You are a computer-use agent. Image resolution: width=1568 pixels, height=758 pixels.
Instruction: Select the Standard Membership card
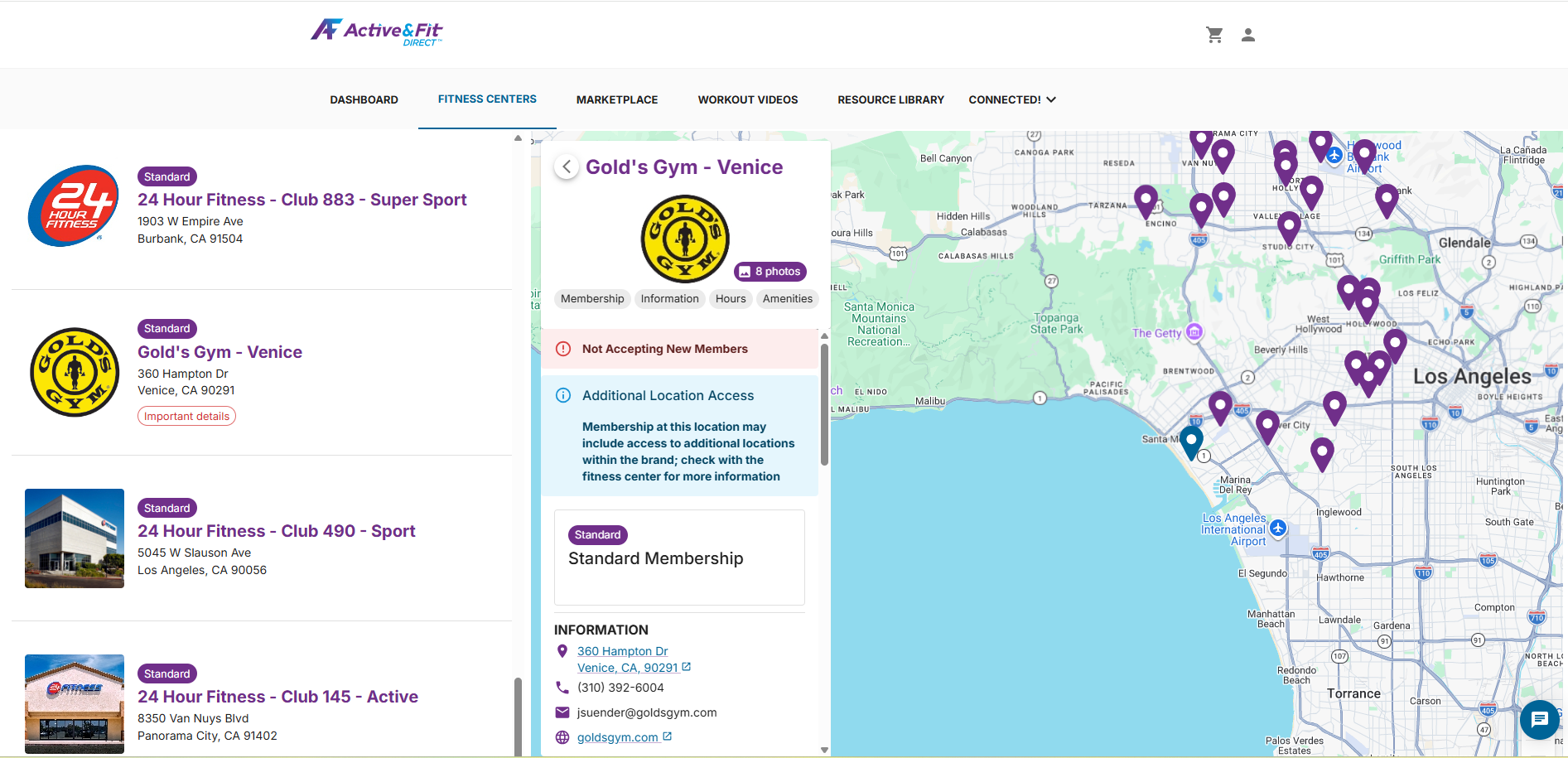(679, 558)
